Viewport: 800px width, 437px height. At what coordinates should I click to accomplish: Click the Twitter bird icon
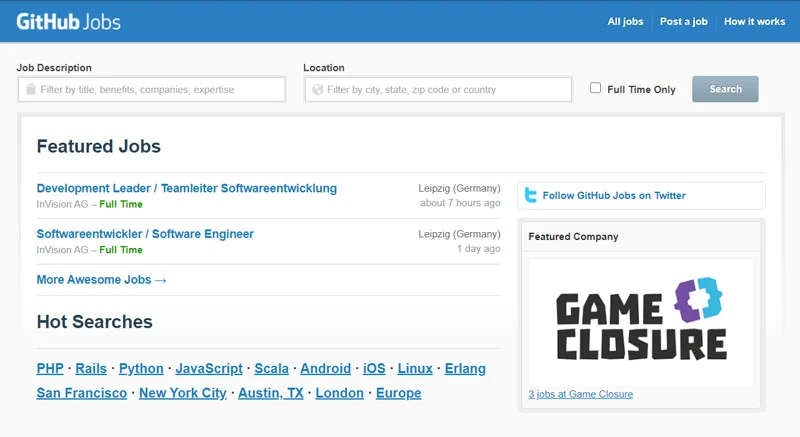[x=531, y=195]
